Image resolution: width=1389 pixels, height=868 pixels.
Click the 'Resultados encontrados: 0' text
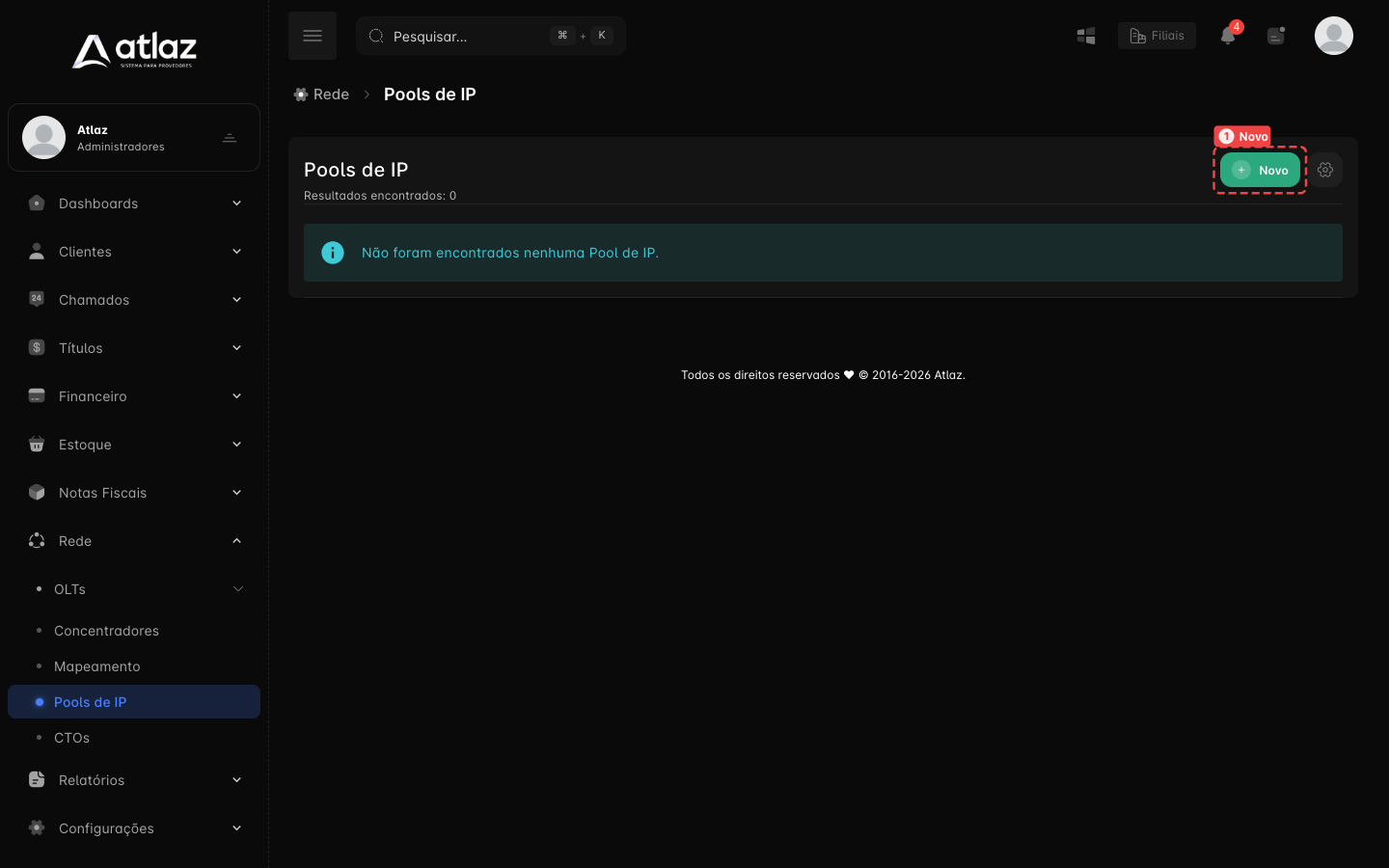pyautogui.click(x=380, y=196)
